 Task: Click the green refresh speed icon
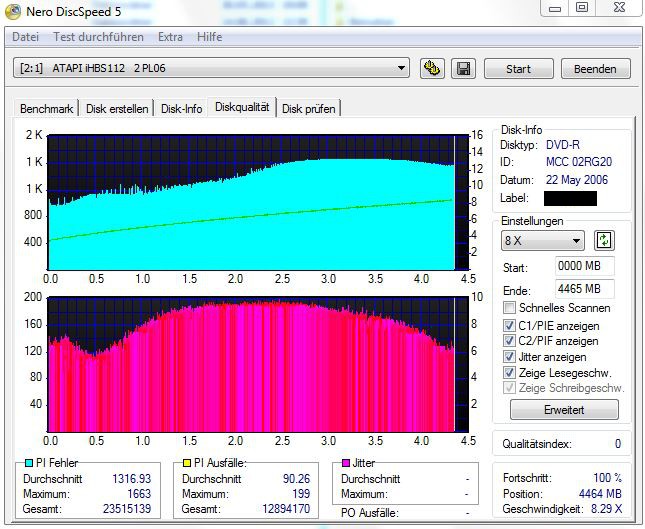tap(604, 240)
